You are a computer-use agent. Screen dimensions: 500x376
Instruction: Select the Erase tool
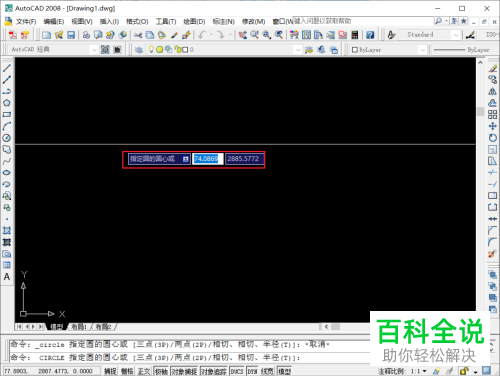pyautogui.click(x=492, y=68)
